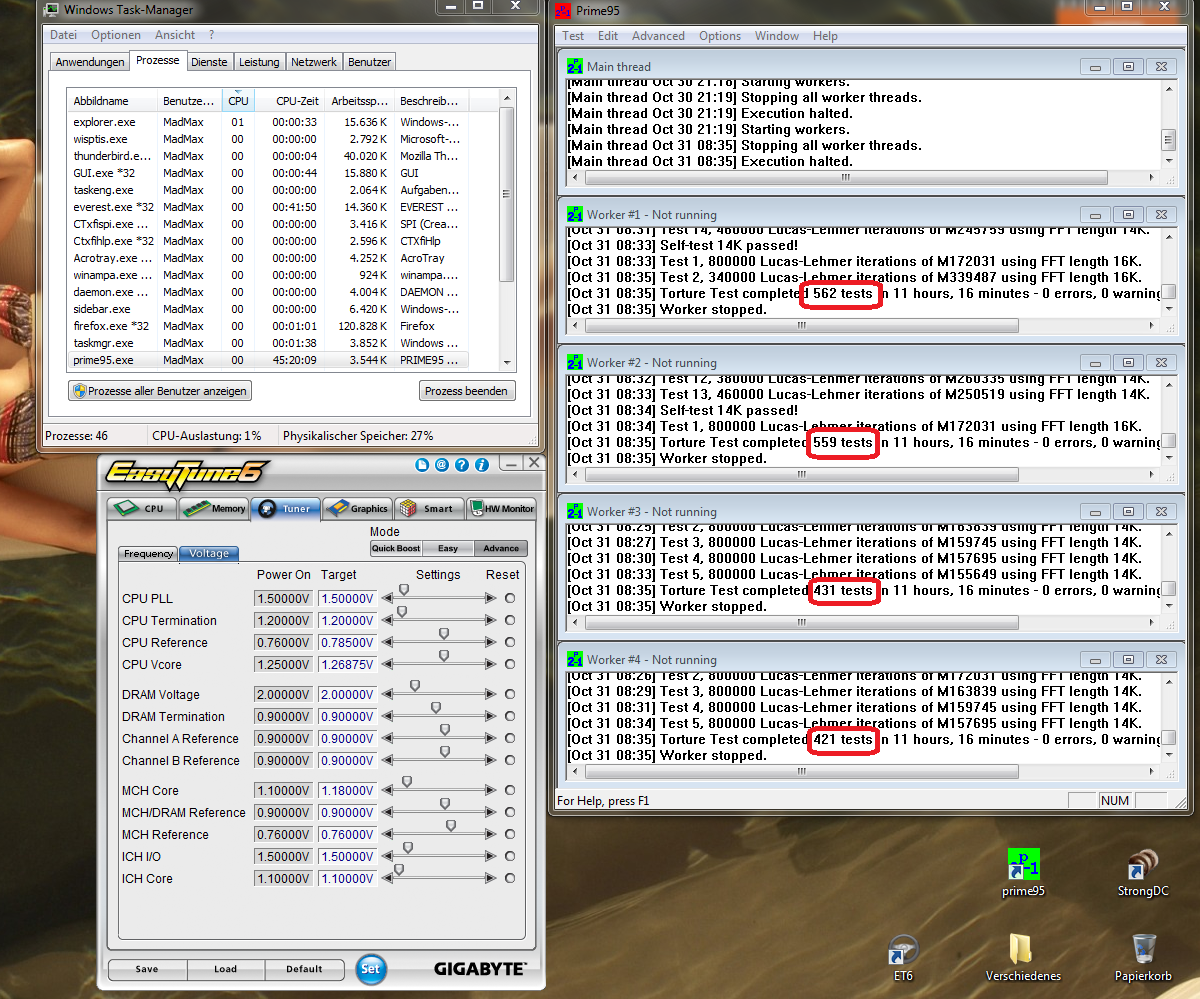Click the EasyTune6 question mark help icon
Image resolution: width=1200 pixels, height=999 pixels.
(x=462, y=464)
